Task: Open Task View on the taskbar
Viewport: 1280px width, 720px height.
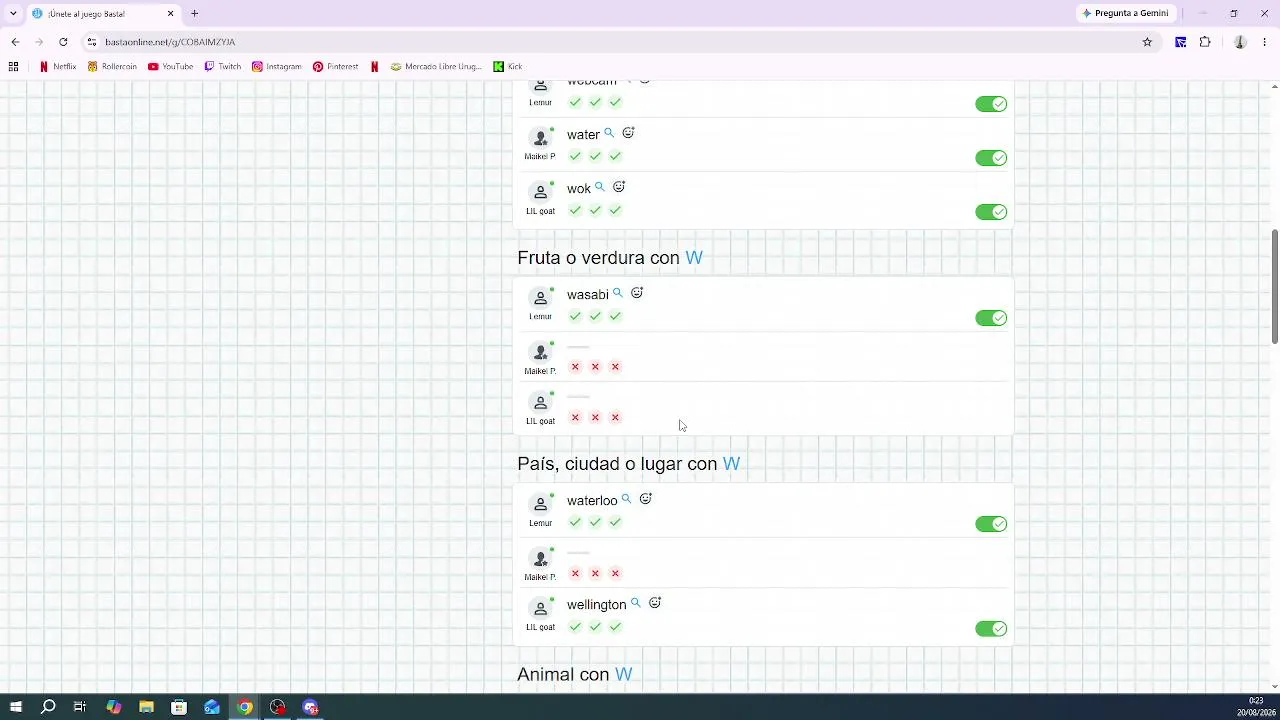Action: coord(80,707)
